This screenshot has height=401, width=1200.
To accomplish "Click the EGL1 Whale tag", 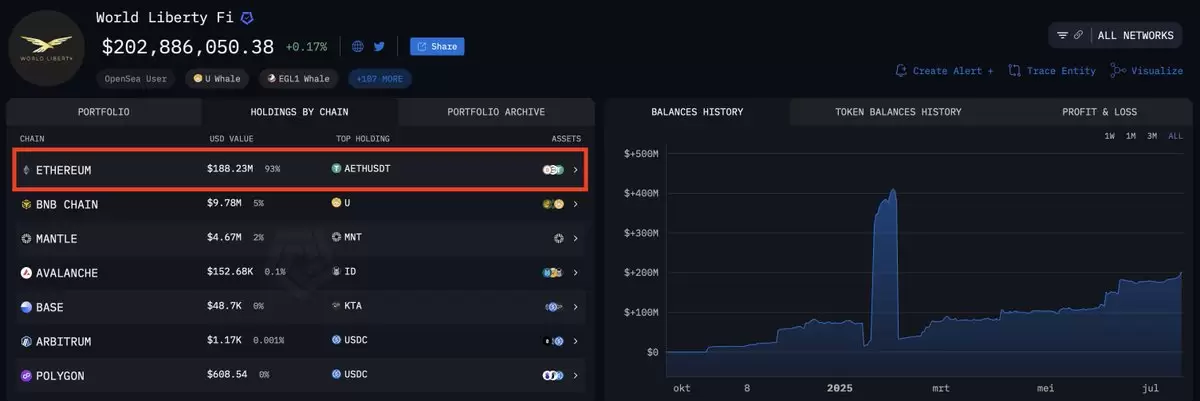I will click(300, 78).
